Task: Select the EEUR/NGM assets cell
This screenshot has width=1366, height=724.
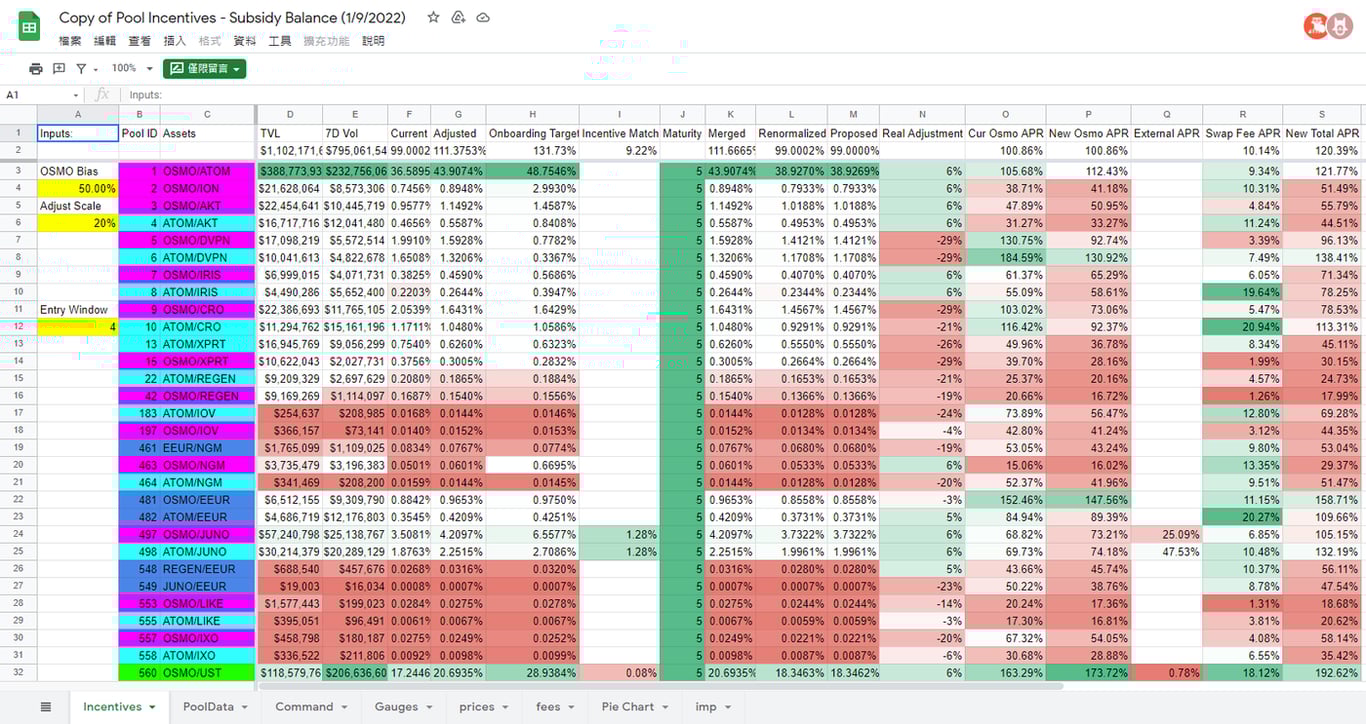Action: point(207,447)
